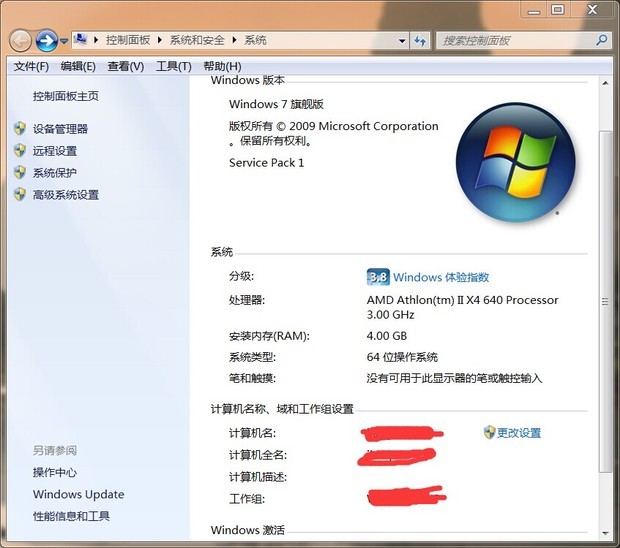This screenshot has width=620, height=548.
Task: Open the 查看(V) menu
Action: coord(125,66)
